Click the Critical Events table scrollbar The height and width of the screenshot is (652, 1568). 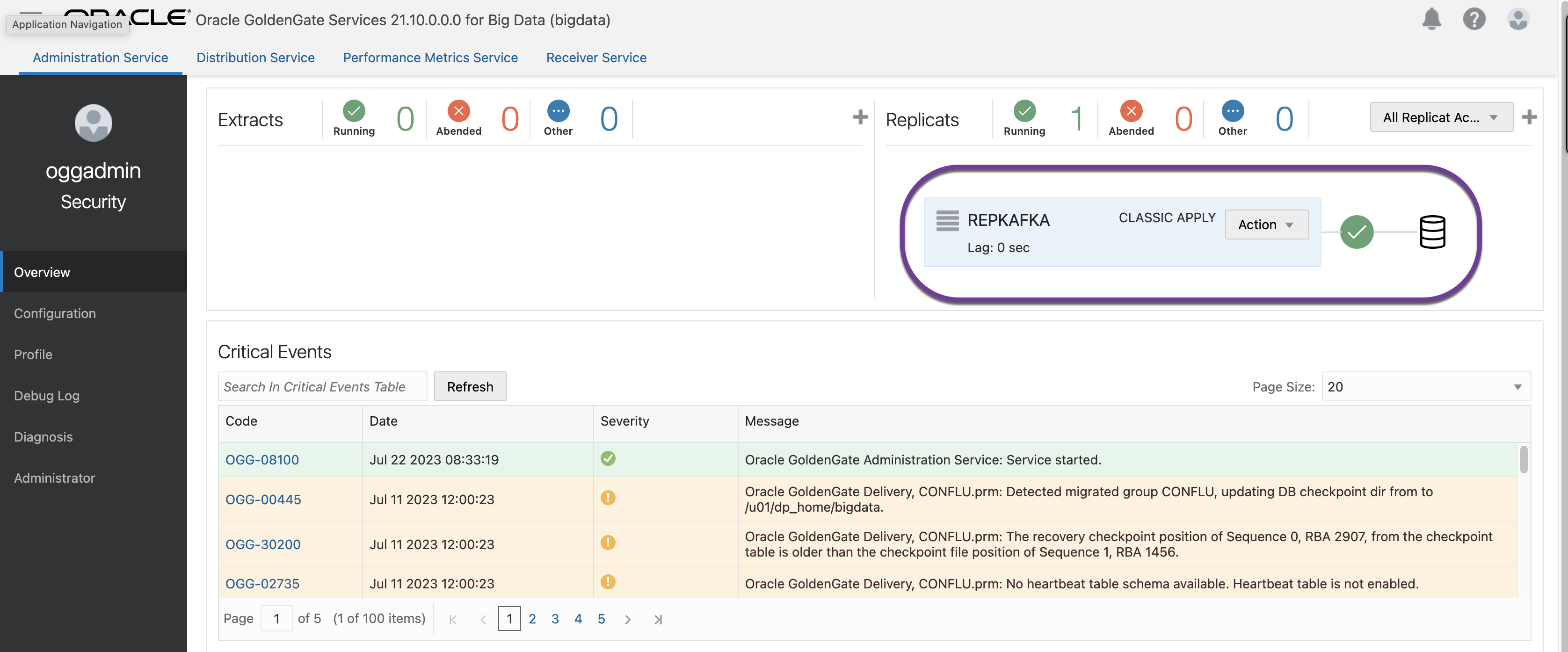point(1523,460)
